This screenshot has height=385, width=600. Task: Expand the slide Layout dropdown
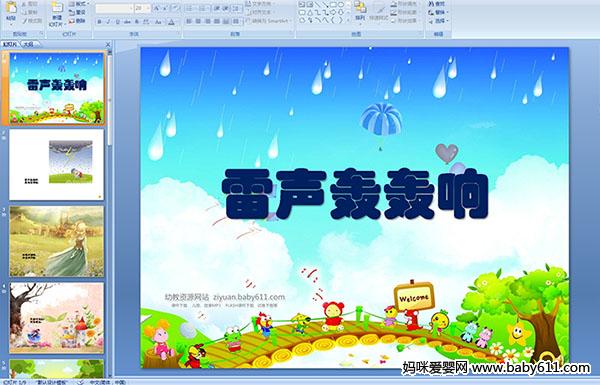click(x=78, y=4)
